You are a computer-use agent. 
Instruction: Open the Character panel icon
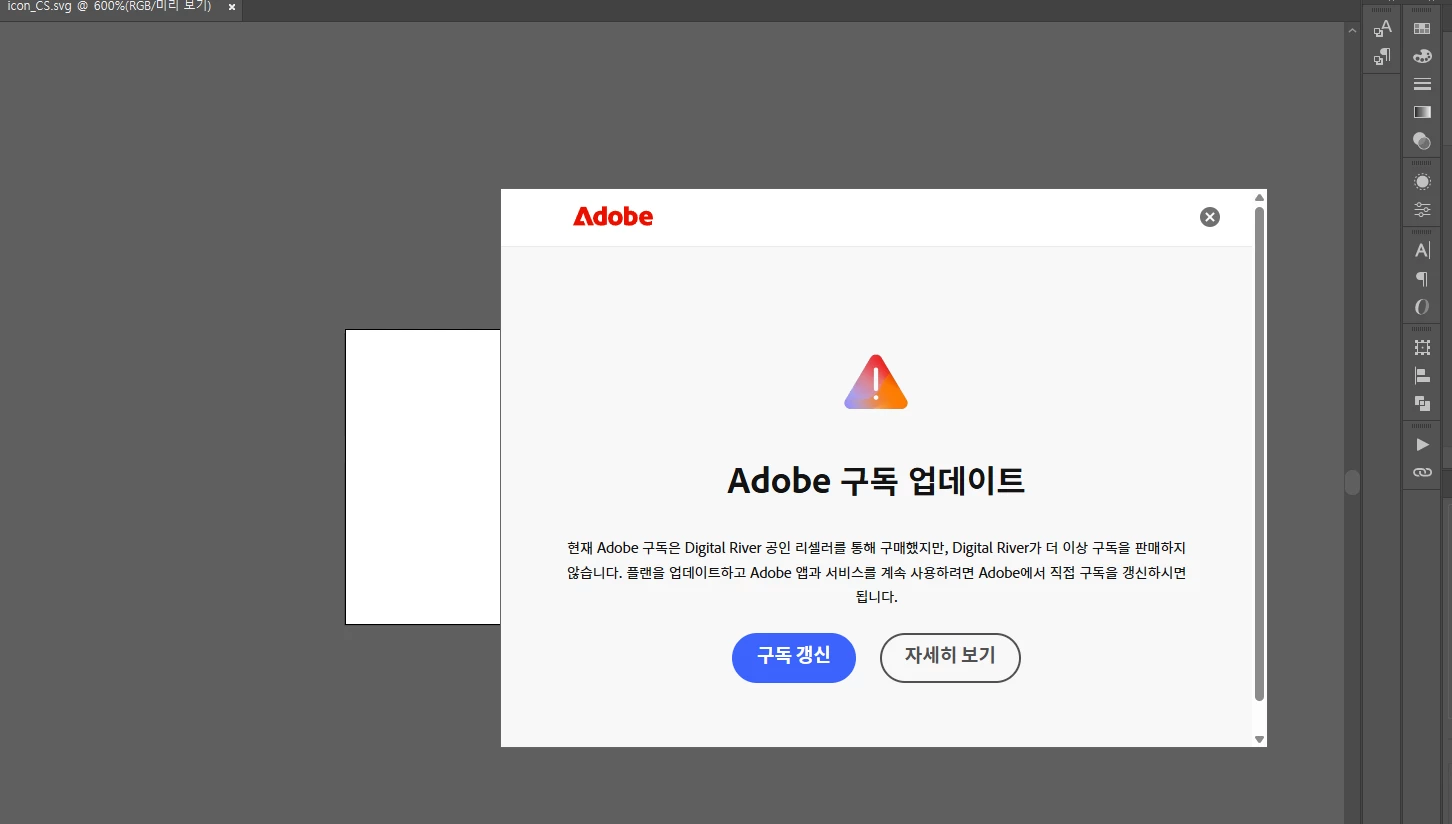click(x=1421, y=250)
